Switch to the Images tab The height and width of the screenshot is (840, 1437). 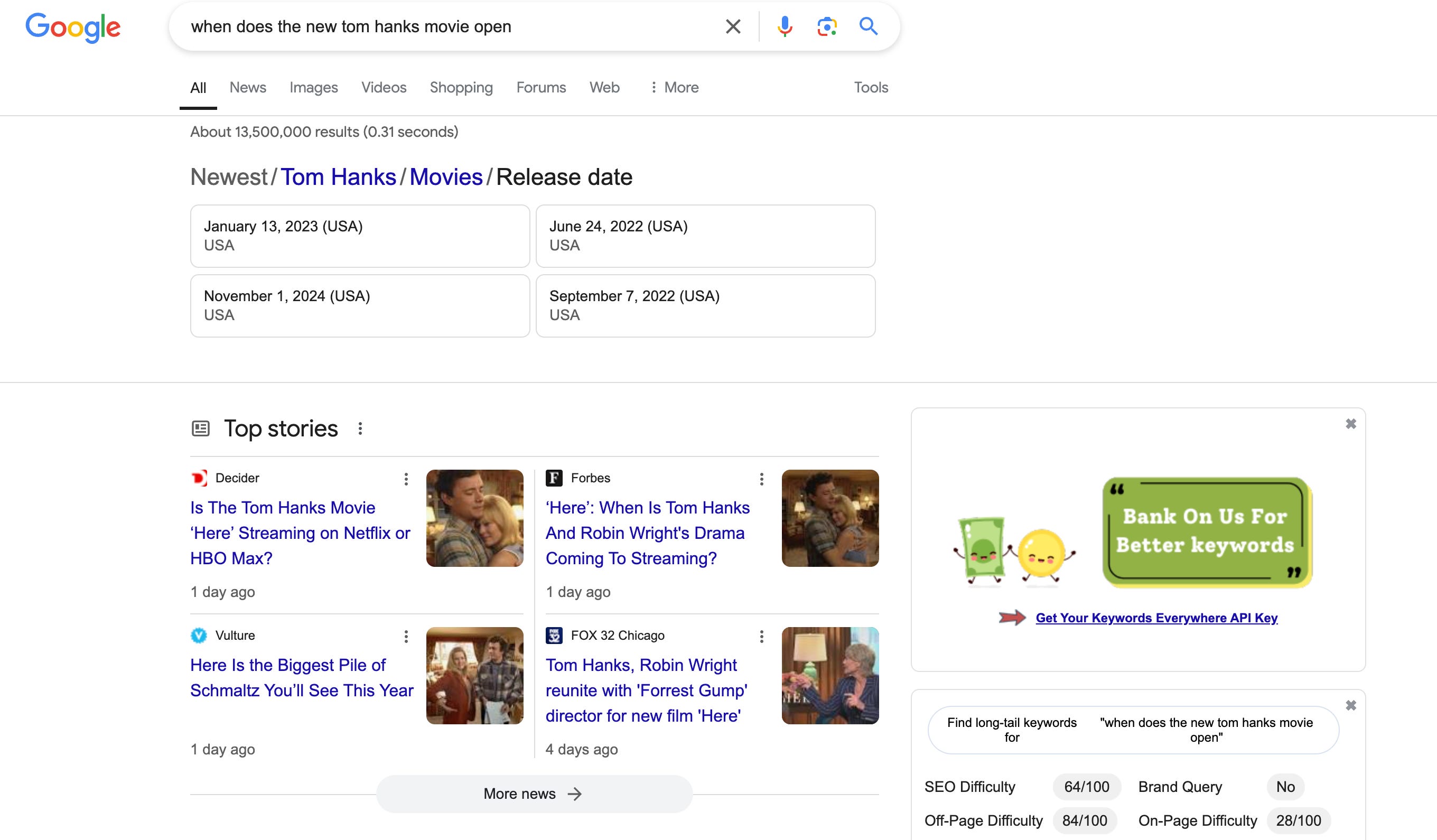[313, 87]
